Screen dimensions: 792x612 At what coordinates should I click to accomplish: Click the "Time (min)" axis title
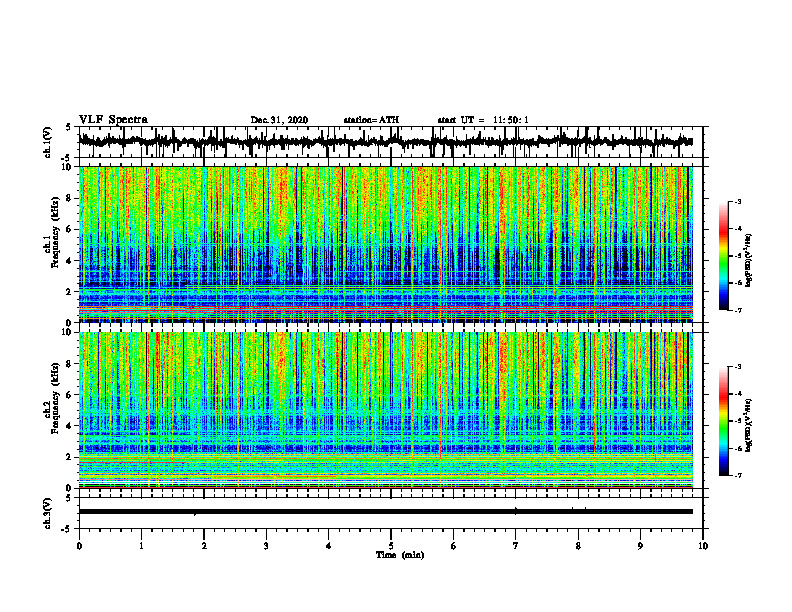400,555
